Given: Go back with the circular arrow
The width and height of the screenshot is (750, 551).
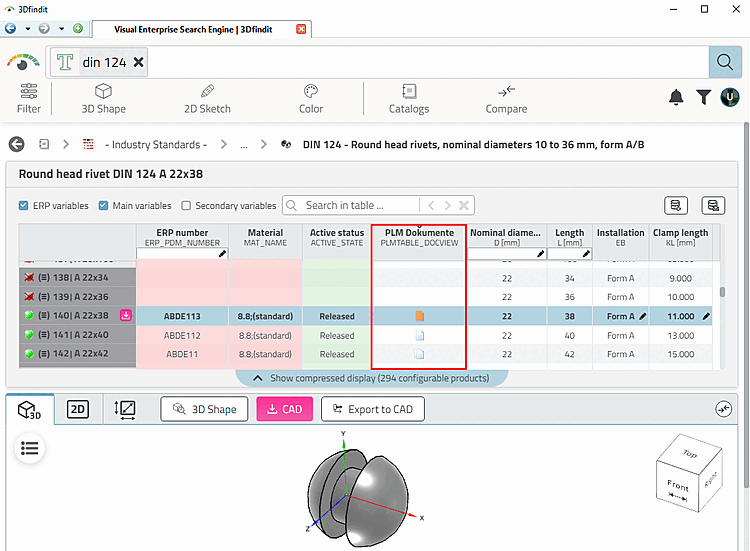Looking at the screenshot, I should click(x=17, y=144).
